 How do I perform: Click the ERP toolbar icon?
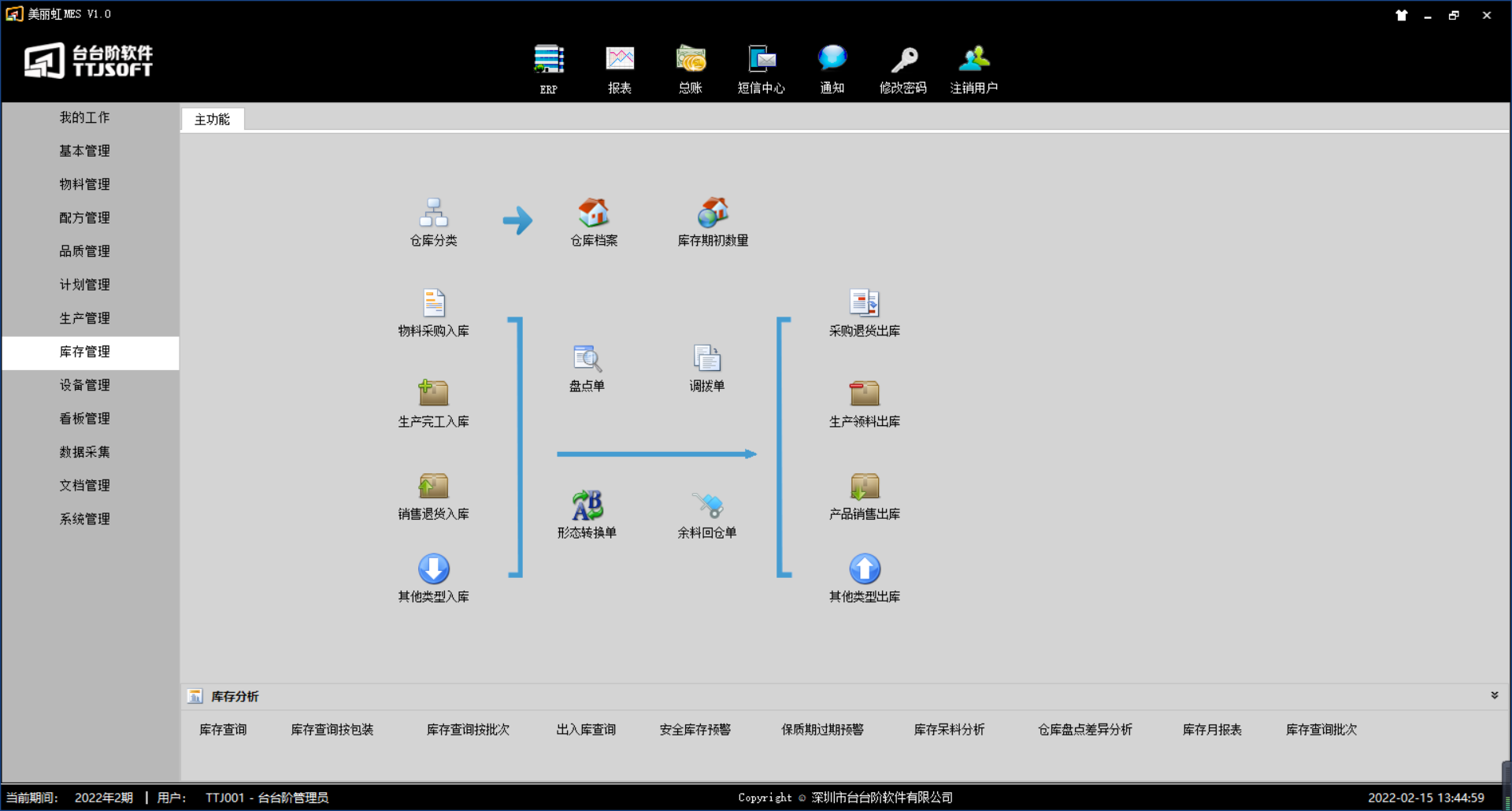(548, 61)
